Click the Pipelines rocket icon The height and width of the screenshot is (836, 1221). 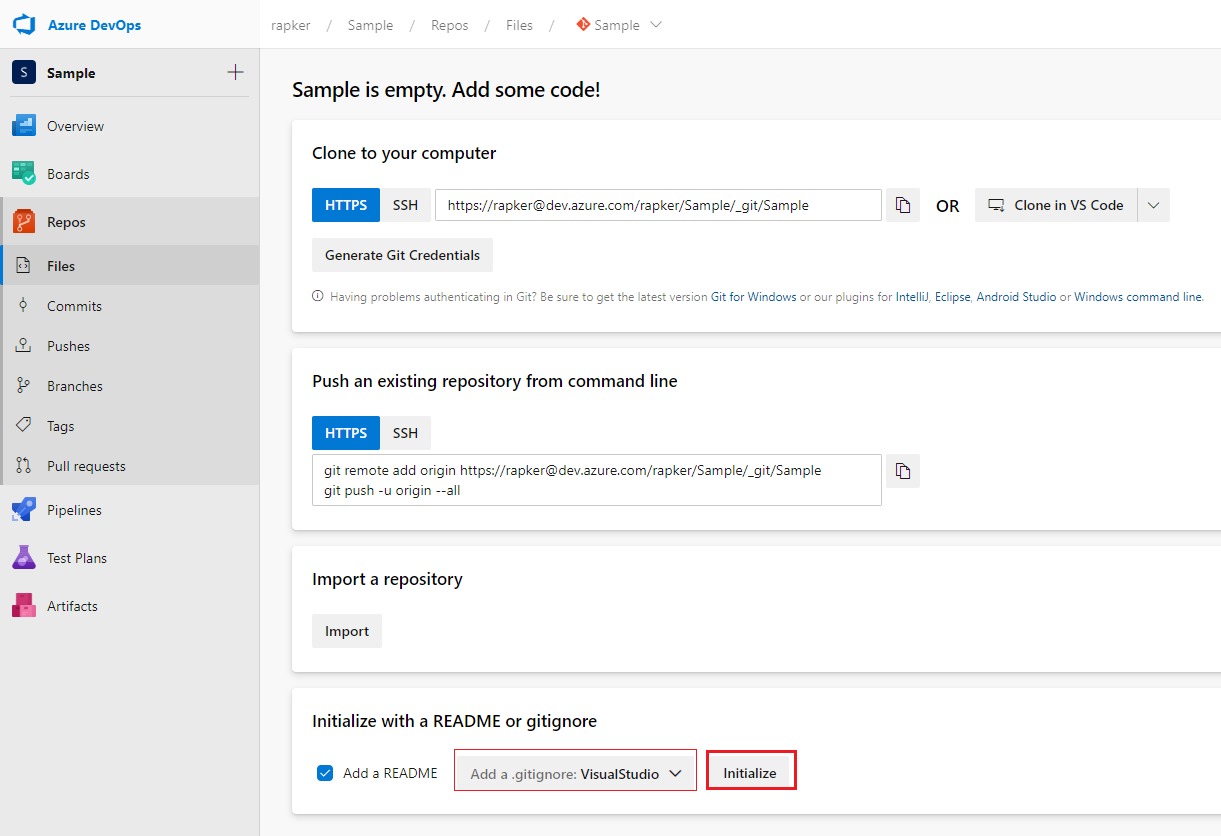(24, 510)
